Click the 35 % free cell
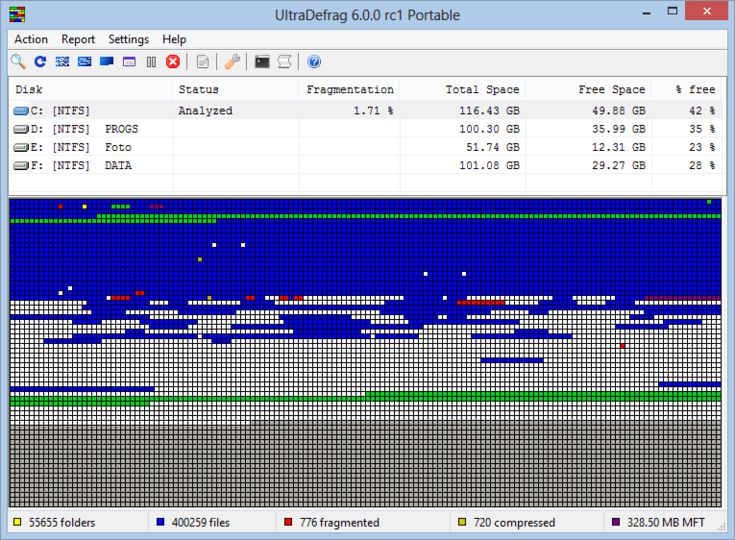Viewport: 735px width, 540px height. 702,129
